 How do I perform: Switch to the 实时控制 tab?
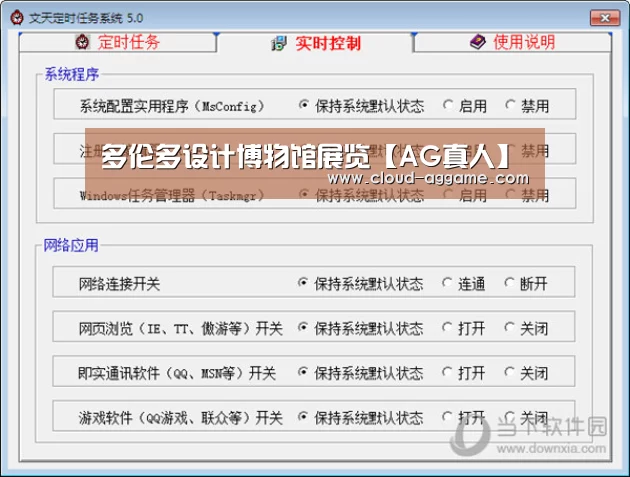tap(316, 43)
